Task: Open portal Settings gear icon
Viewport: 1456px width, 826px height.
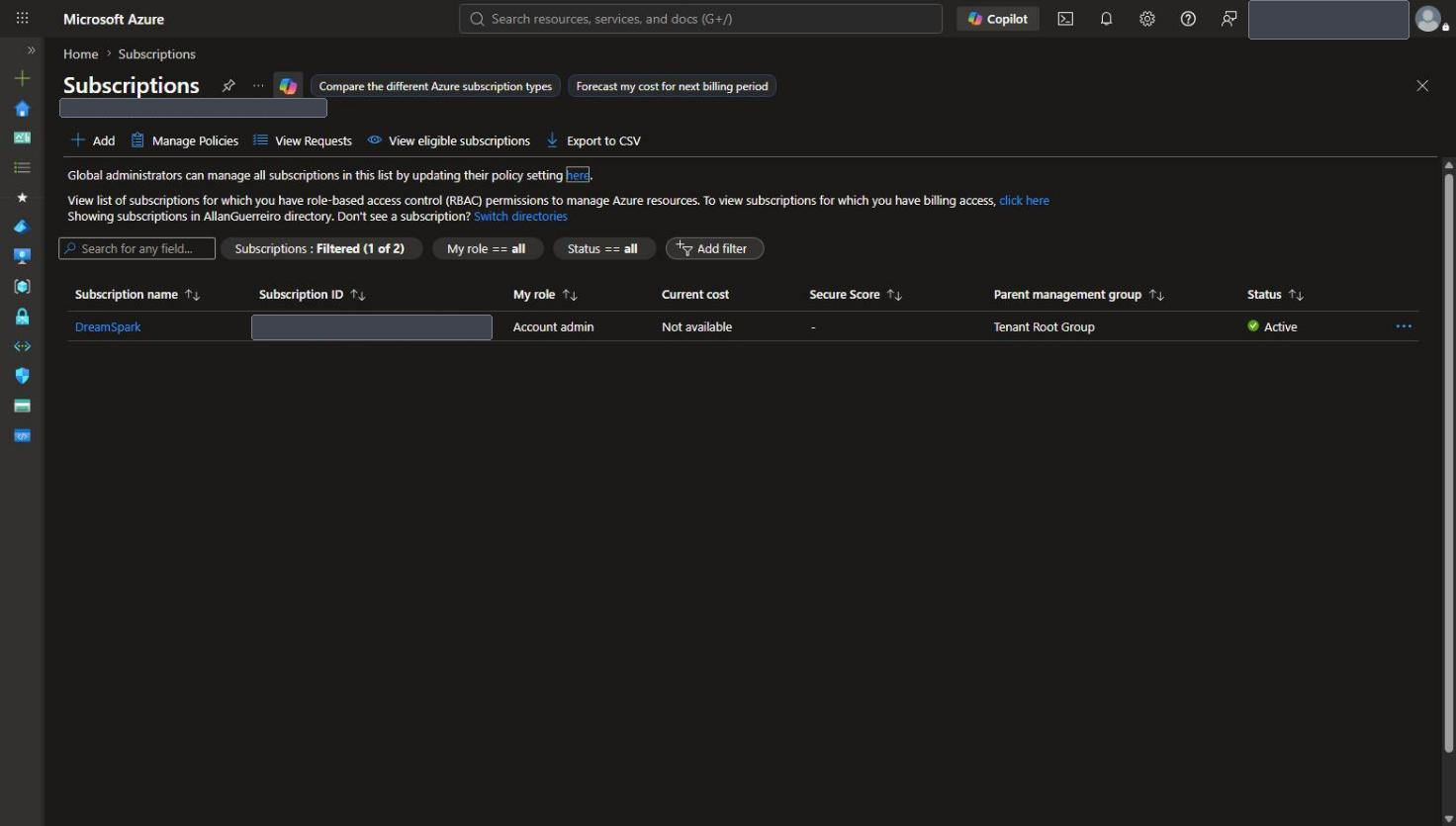Action: tap(1147, 19)
